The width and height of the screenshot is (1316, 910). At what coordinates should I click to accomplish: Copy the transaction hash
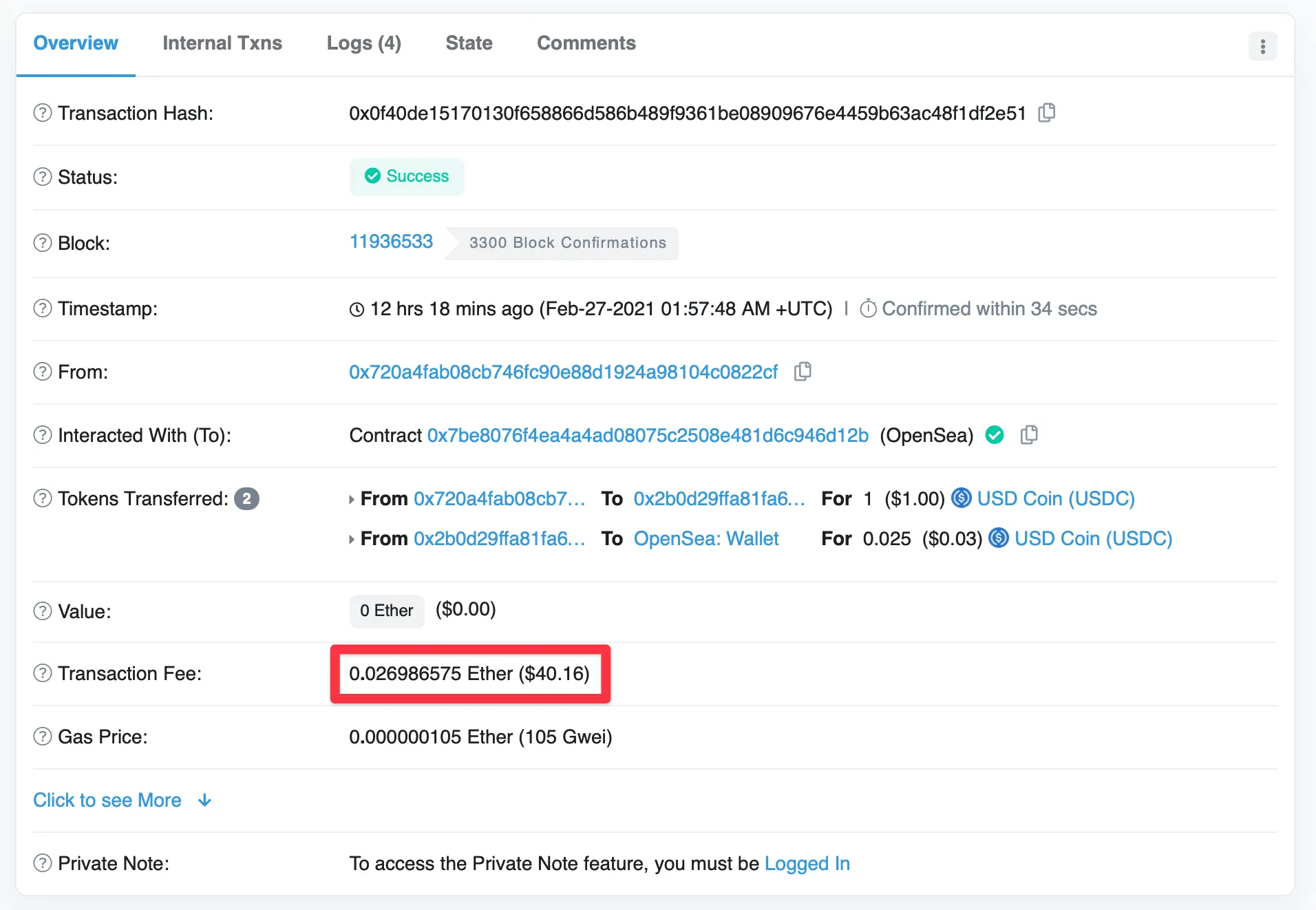tap(1047, 112)
